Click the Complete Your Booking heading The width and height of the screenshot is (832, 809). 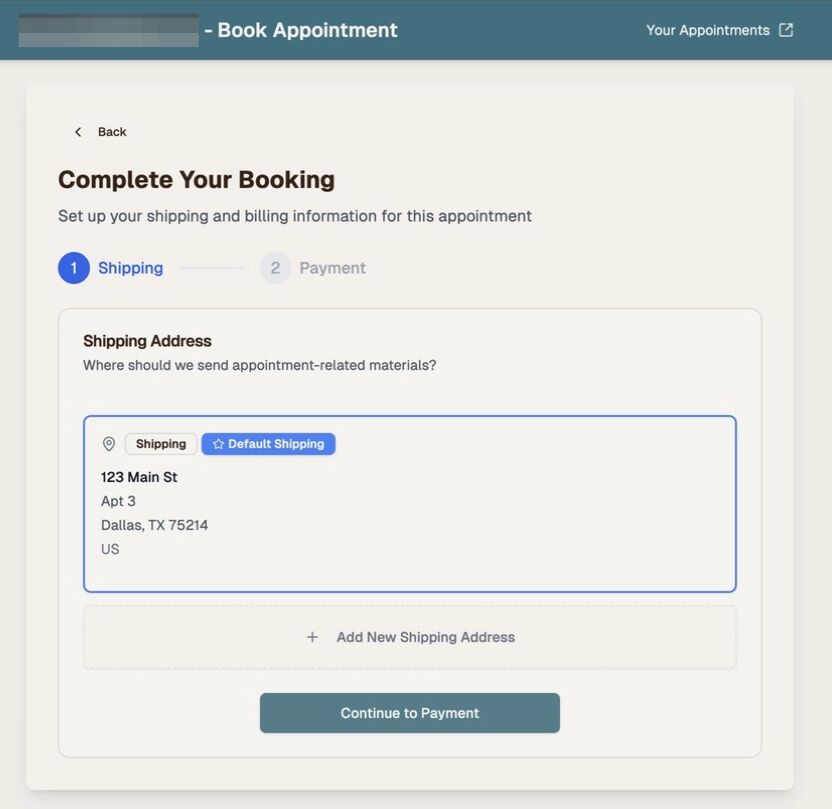click(196, 180)
